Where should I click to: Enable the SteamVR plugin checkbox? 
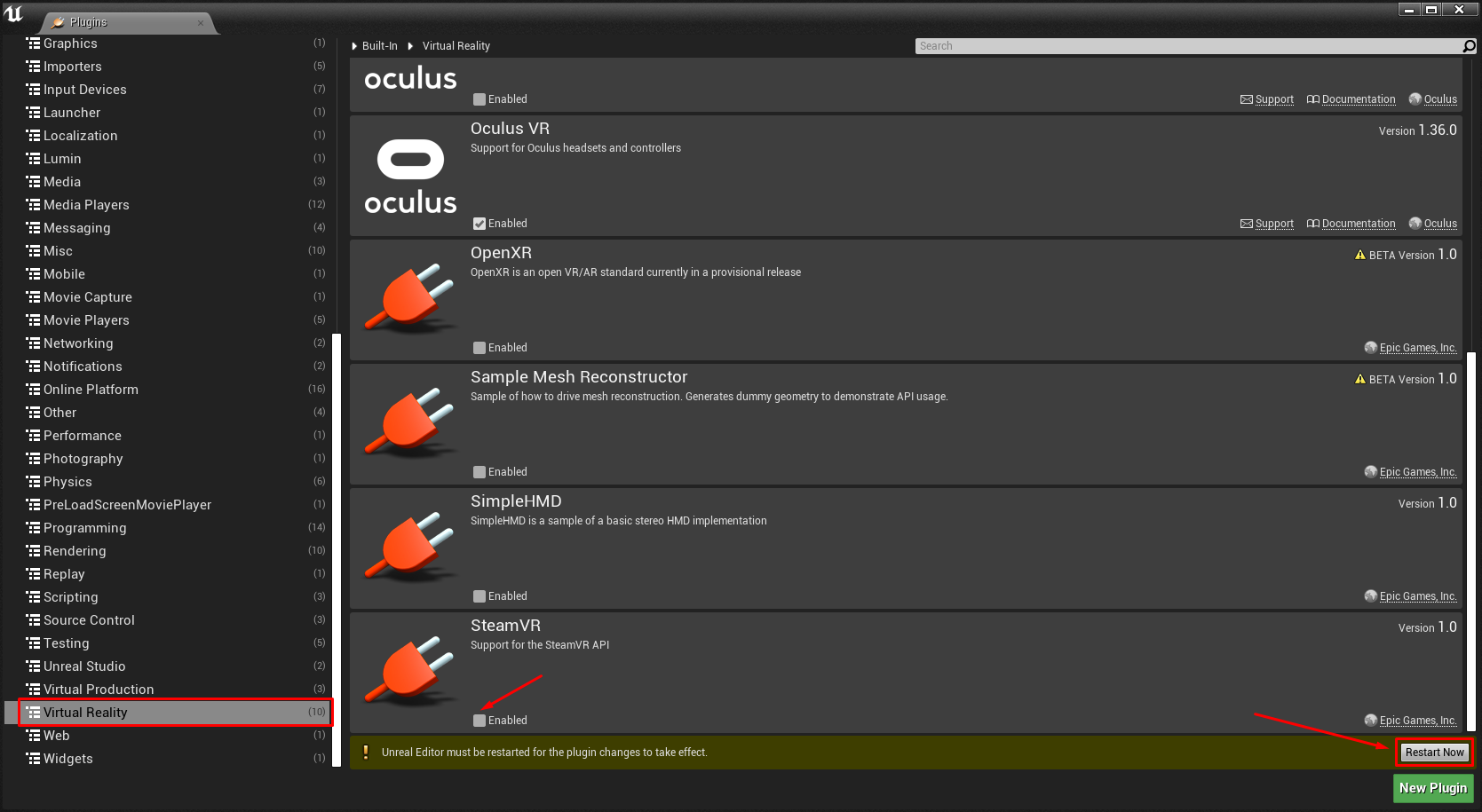click(x=479, y=721)
